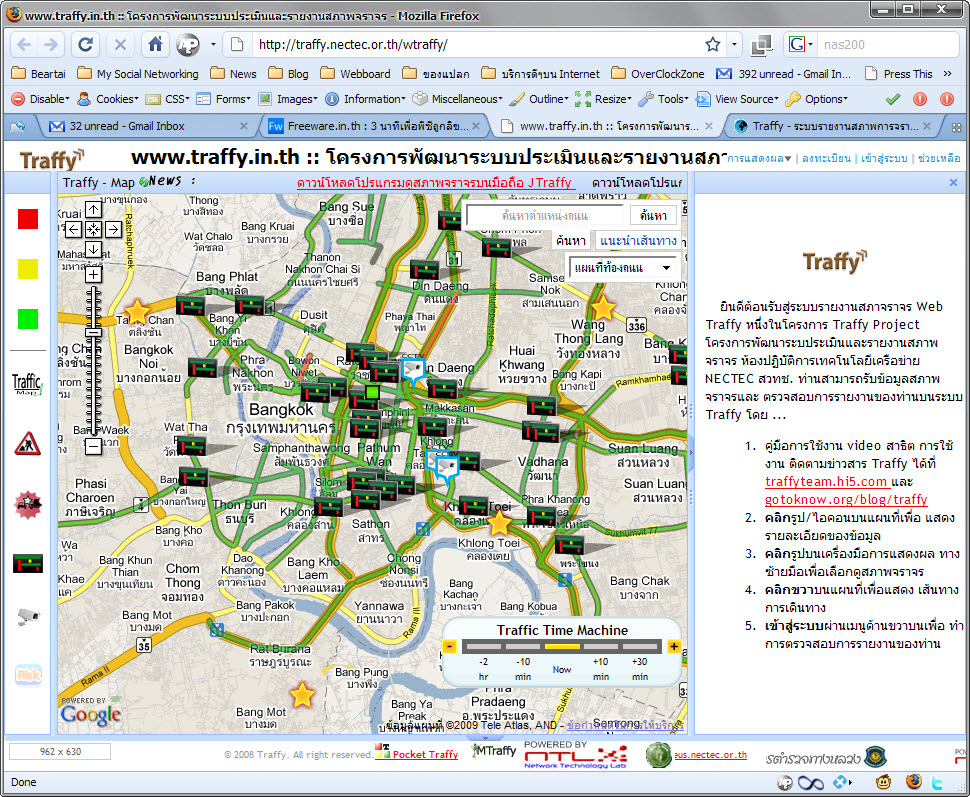Select the แนะนำเส้นทาง route tab on map
This screenshot has height=797, width=970.
coord(638,241)
